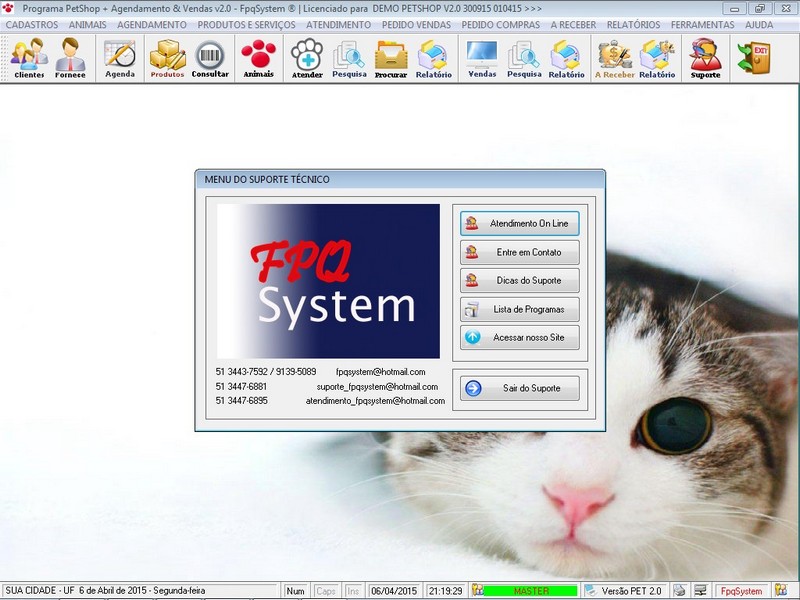Click the FpqSystem label in status bar
800x600 pixels.
741,591
